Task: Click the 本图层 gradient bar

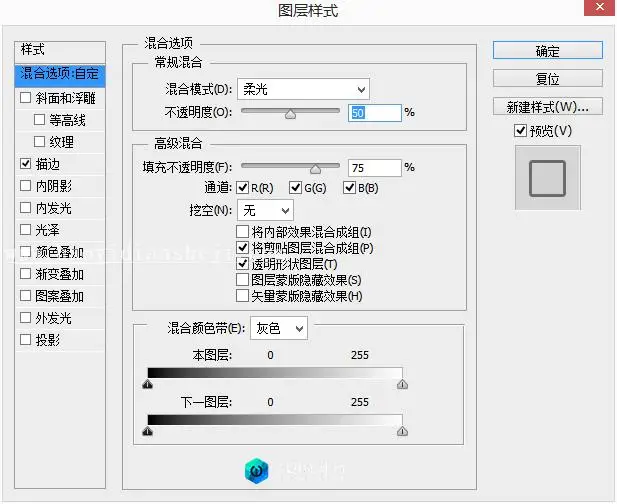Action: pyautogui.click(x=275, y=373)
